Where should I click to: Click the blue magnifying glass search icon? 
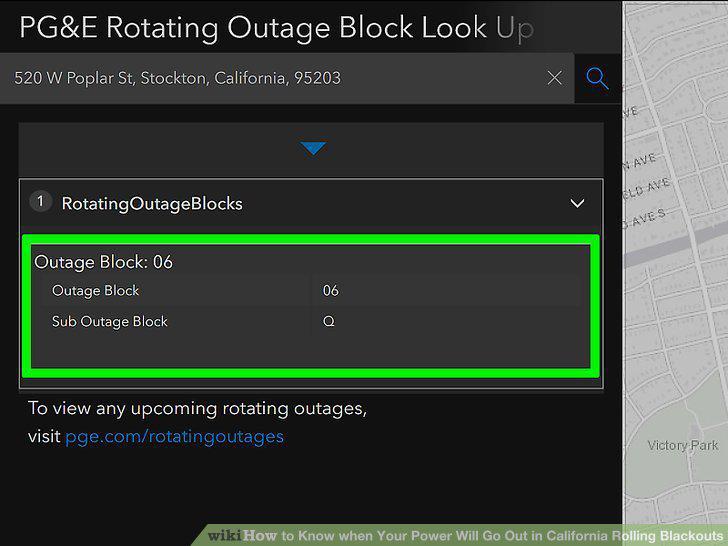pos(597,78)
